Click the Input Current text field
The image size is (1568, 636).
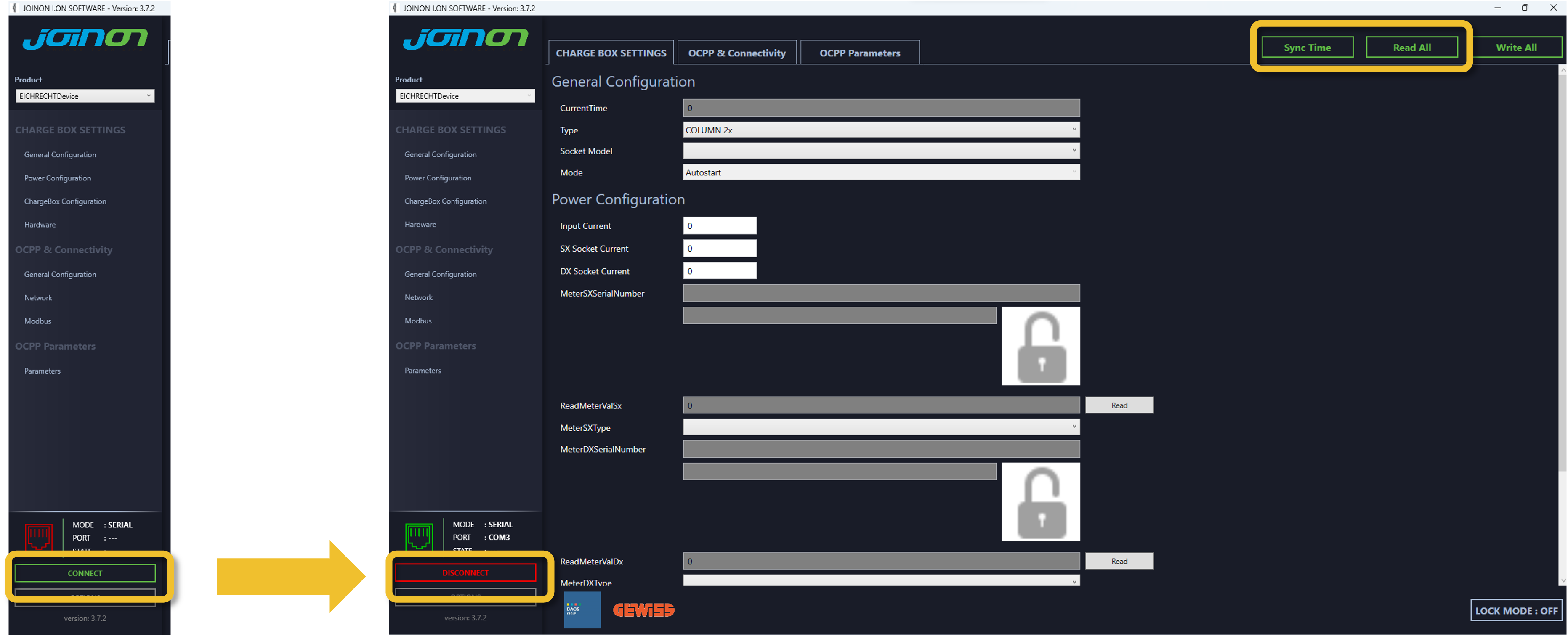pyautogui.click(x=720, y=226)
